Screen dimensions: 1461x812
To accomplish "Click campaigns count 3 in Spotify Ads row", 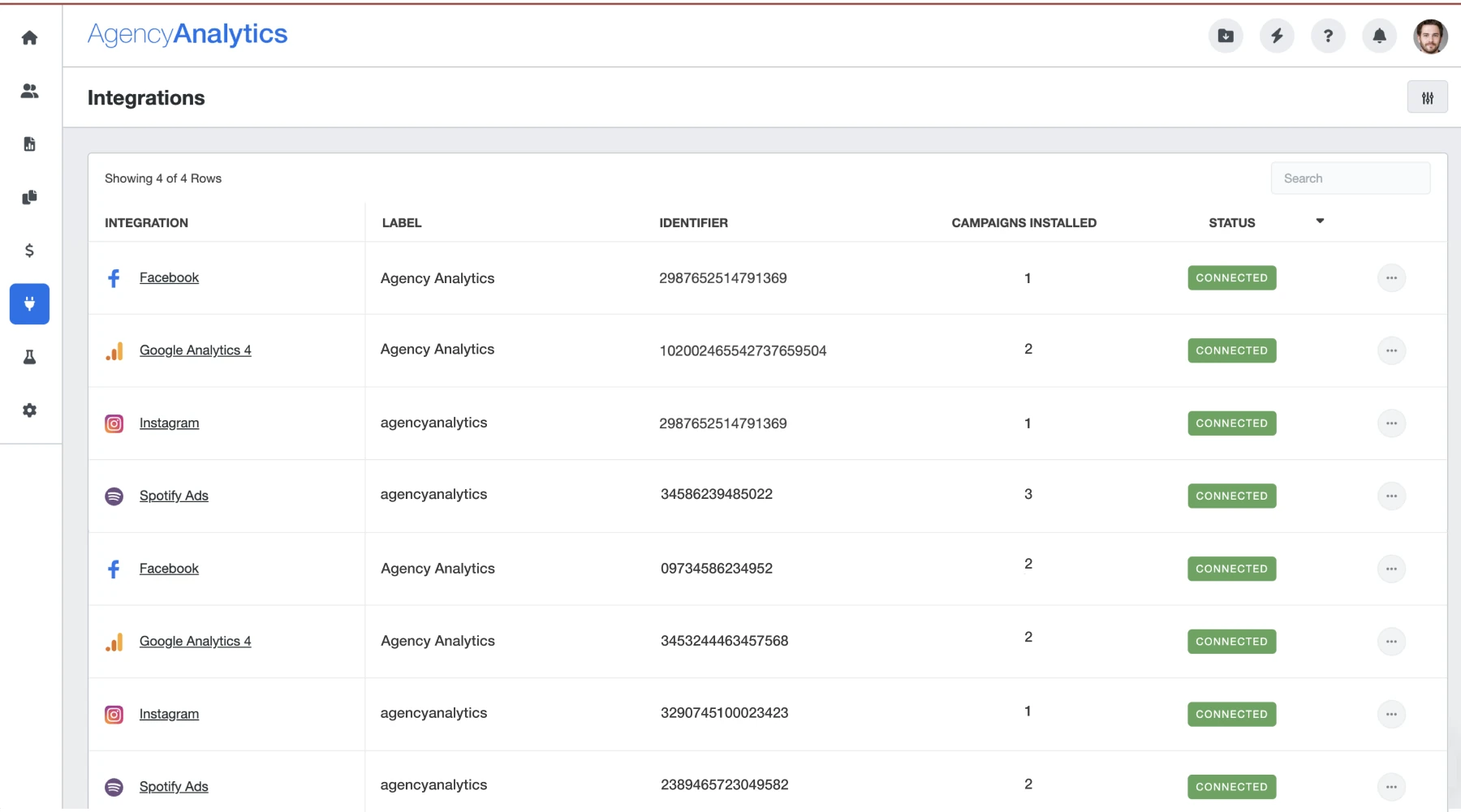I will pos(1028,494).
